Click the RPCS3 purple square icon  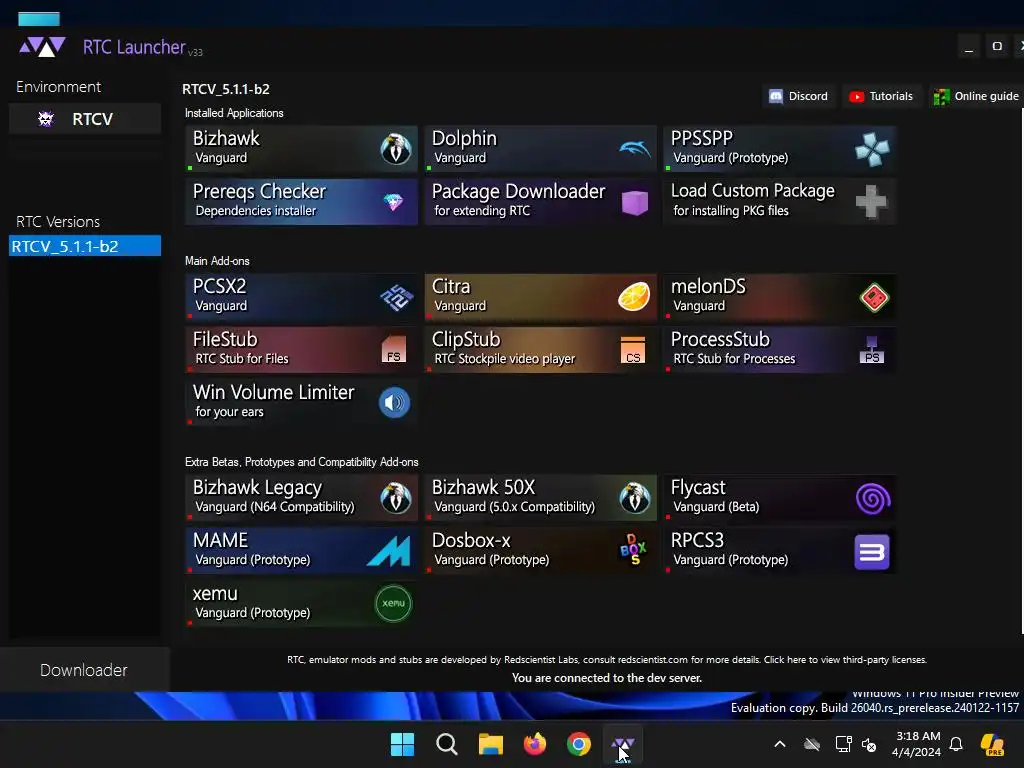click(872, 552)
